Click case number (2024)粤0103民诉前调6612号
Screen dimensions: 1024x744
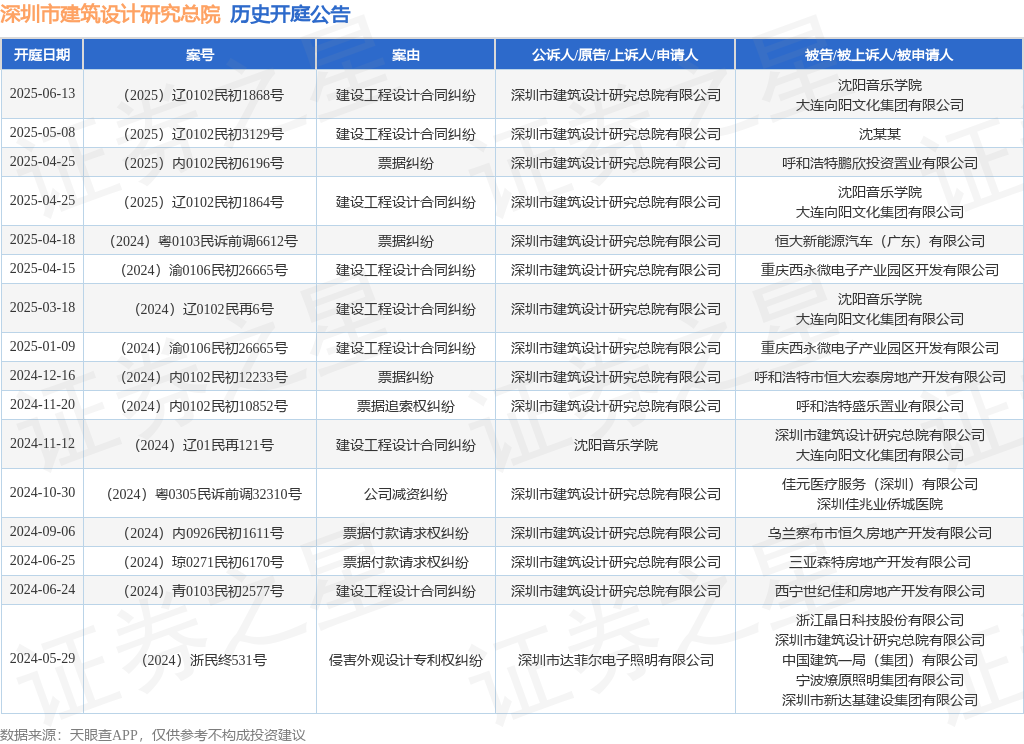[x=203, y=242]
